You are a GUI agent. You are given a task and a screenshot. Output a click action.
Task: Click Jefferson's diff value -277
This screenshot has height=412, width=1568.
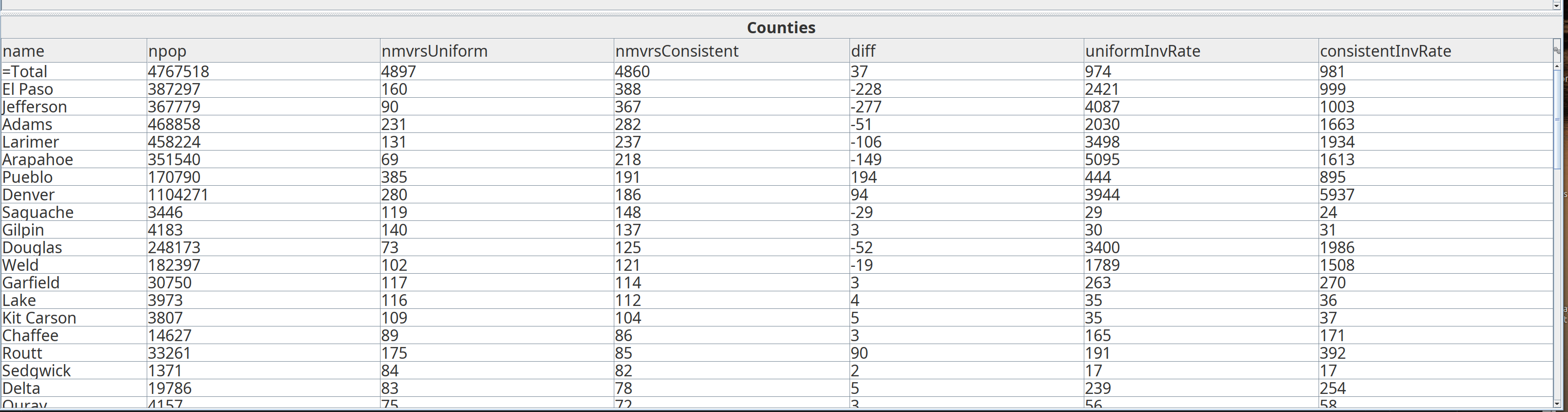tap(966, 107)
